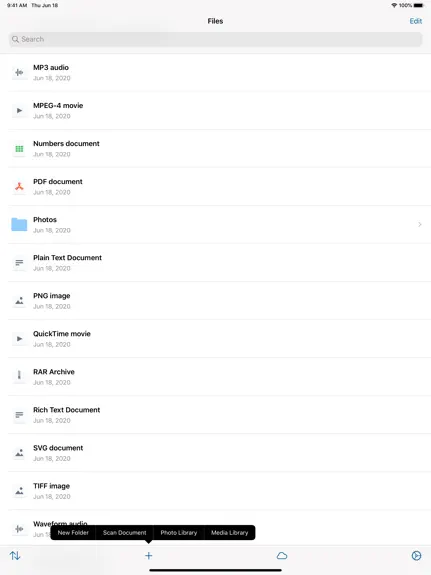Expand the Photos folder chevron
Image resolution: width=431 pixels, height=575 pixels.
coord(420,224)
